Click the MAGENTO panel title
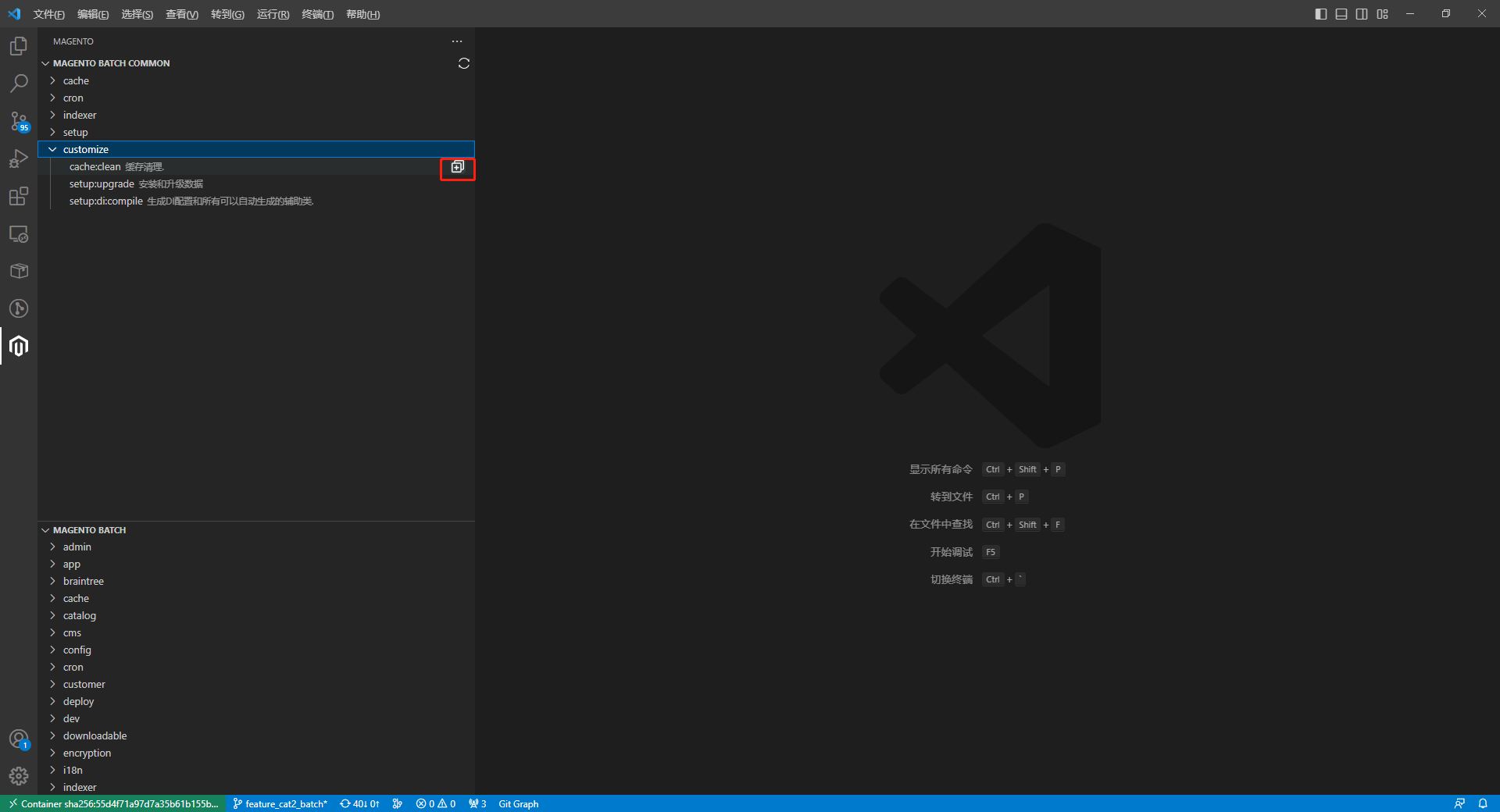This screenshot has width=1500, height=812. coord(73,41)
